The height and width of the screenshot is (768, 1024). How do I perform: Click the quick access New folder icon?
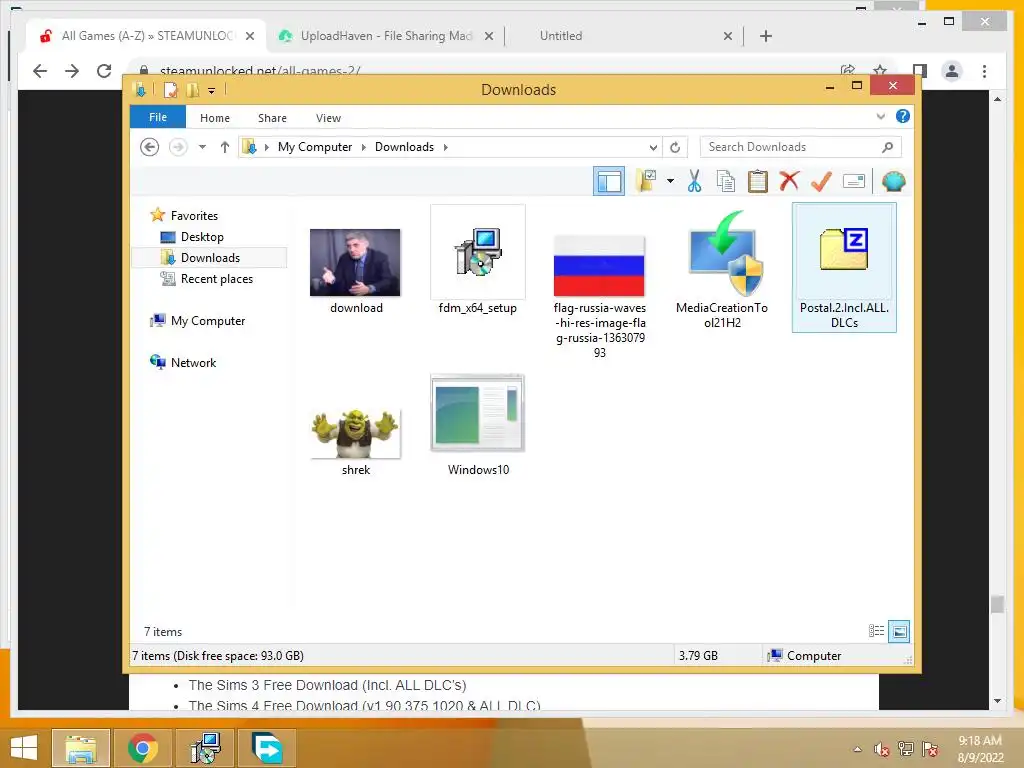click(x=193, y=90)
